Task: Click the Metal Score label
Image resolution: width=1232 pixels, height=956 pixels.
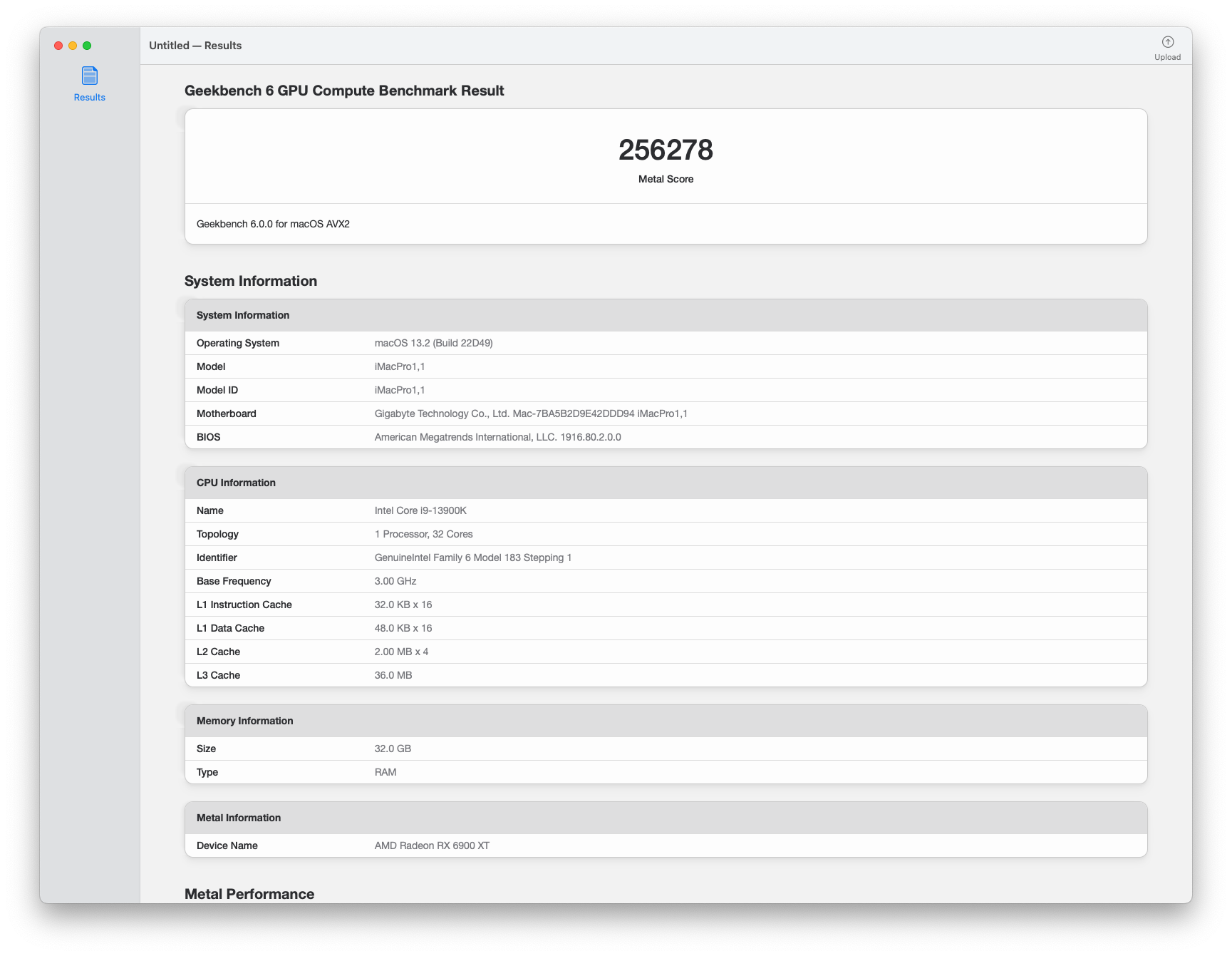Action: (666, 179)
